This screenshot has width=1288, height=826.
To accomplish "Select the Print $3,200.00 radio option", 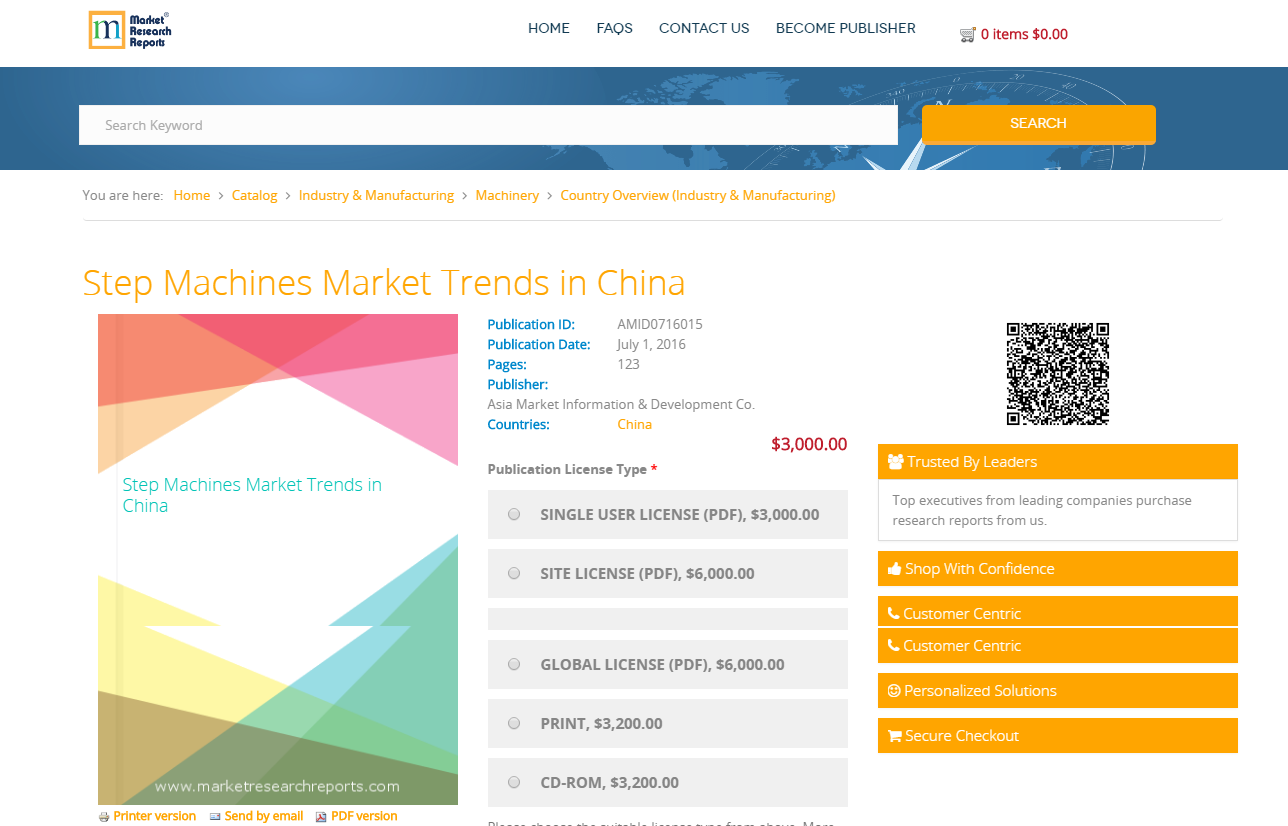I will pos(514,724).
